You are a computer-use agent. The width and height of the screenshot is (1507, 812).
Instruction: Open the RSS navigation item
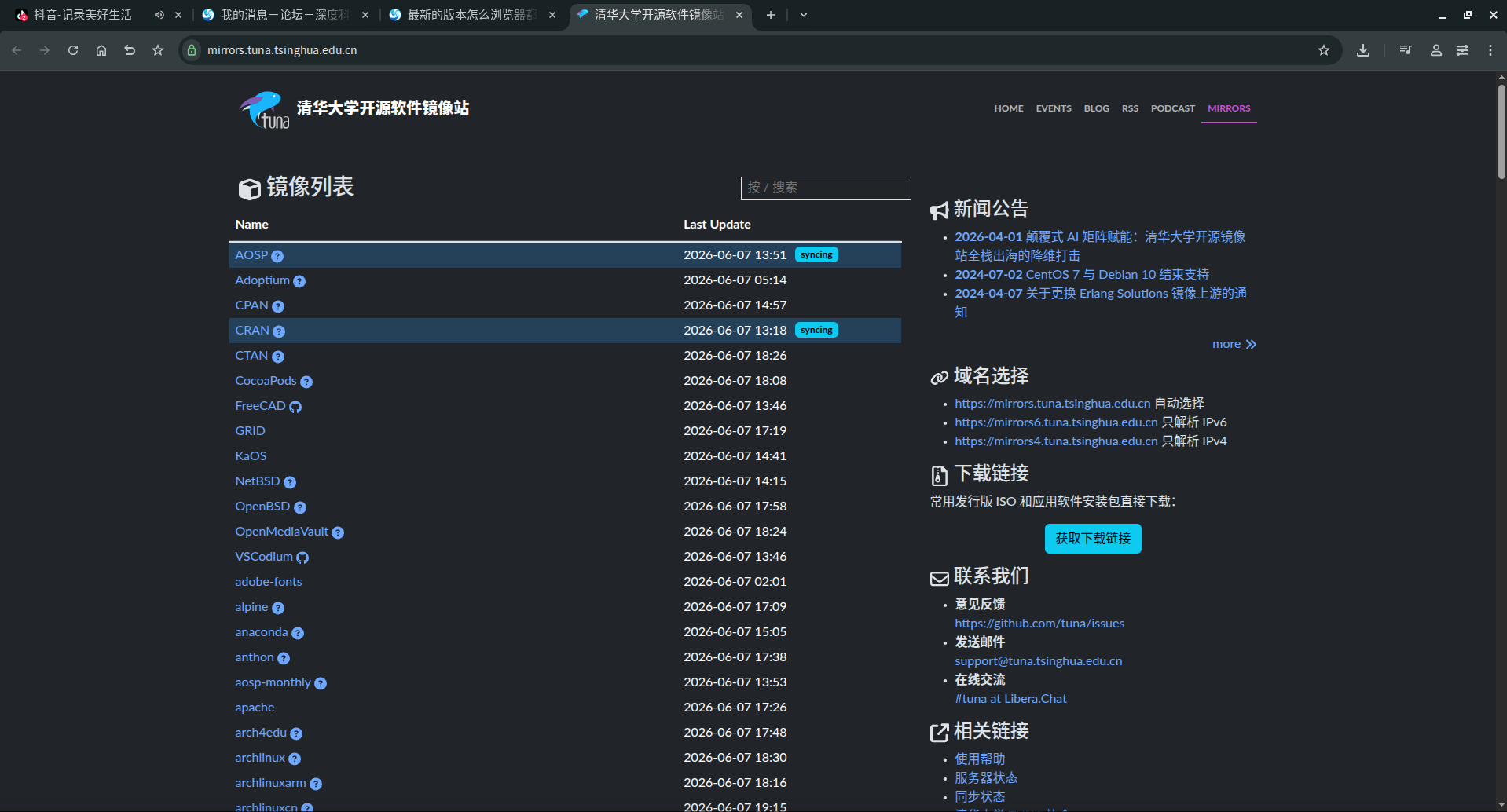[x=1130, y=108]
